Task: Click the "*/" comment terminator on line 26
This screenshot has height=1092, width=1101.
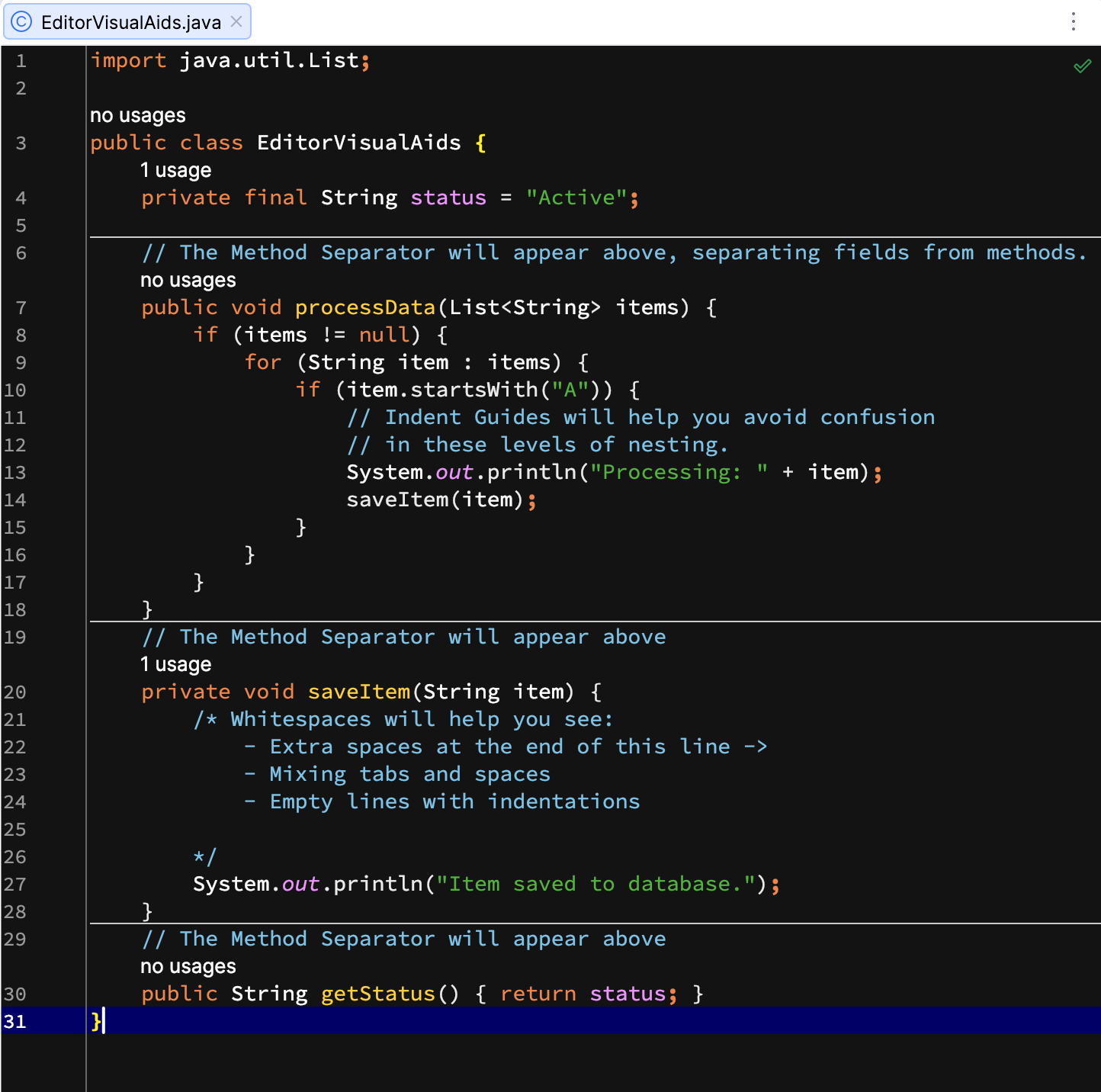Action: tap(205, 856)
